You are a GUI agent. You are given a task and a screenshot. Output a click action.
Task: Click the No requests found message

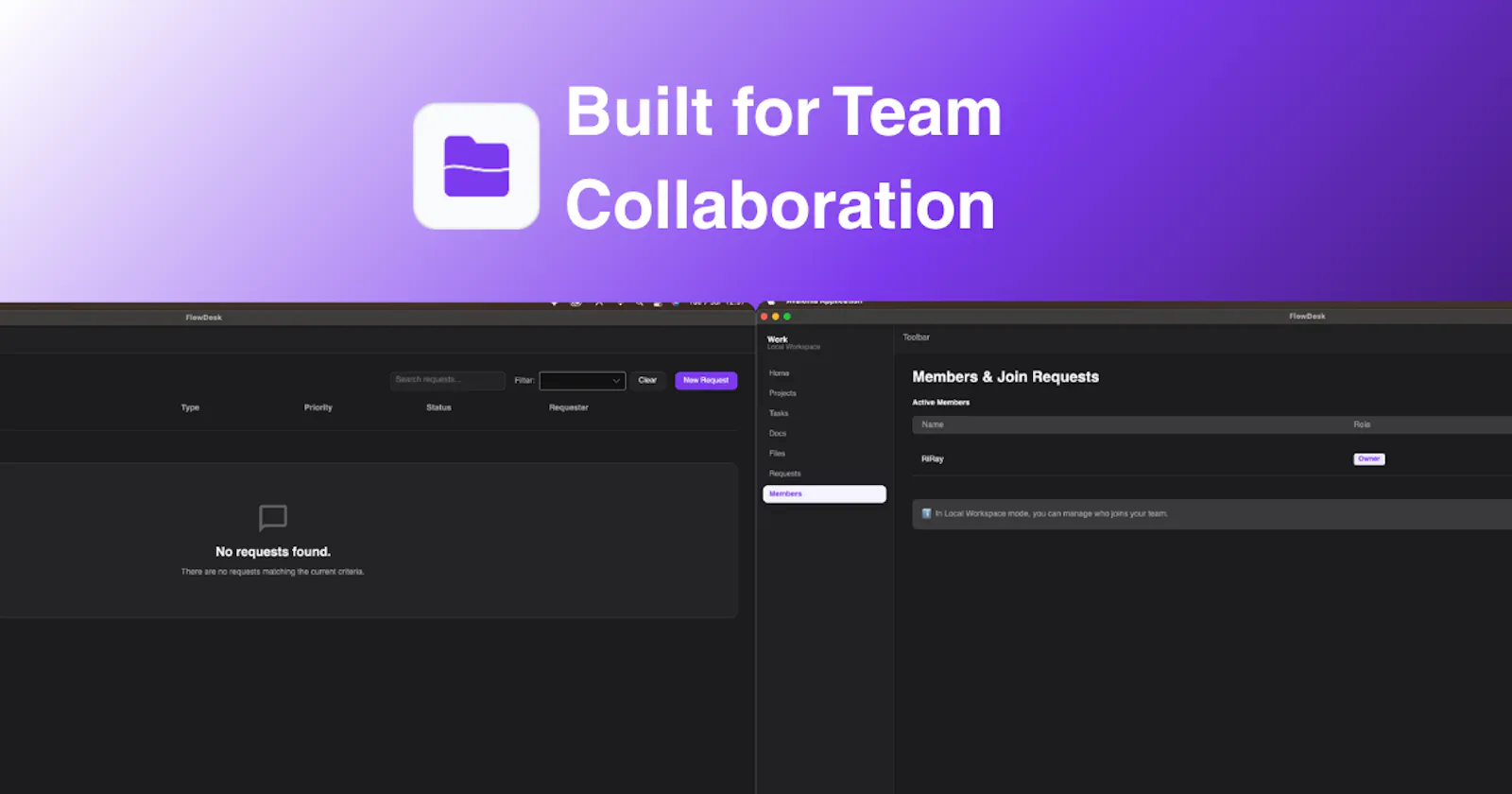[273, 551]
